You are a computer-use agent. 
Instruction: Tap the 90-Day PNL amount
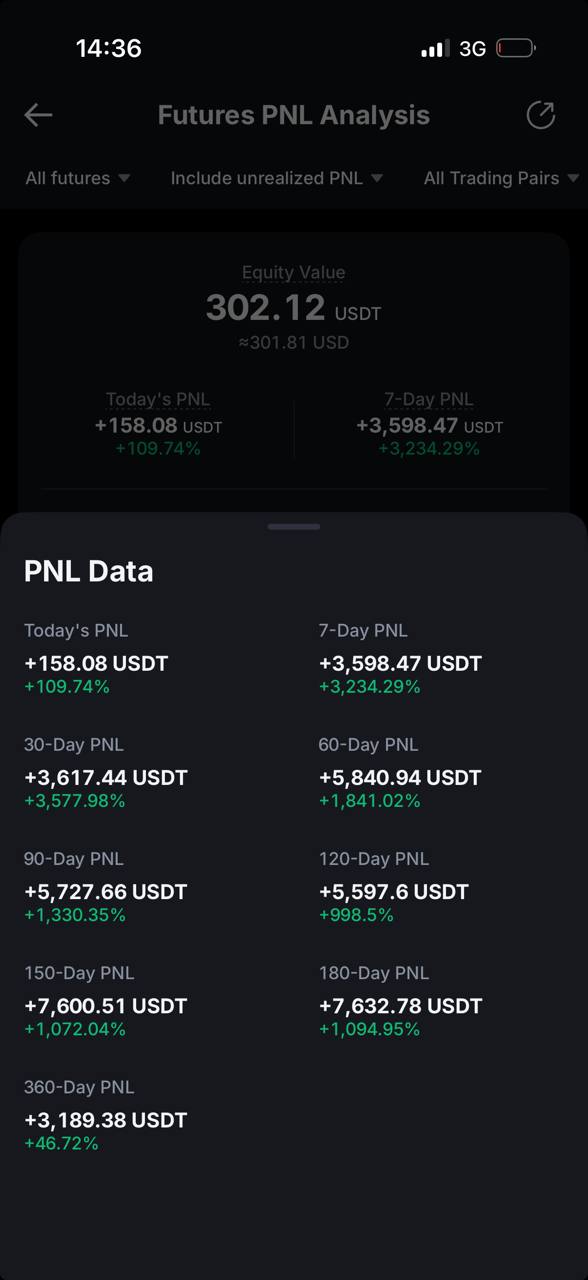click(x=105, y=891)
